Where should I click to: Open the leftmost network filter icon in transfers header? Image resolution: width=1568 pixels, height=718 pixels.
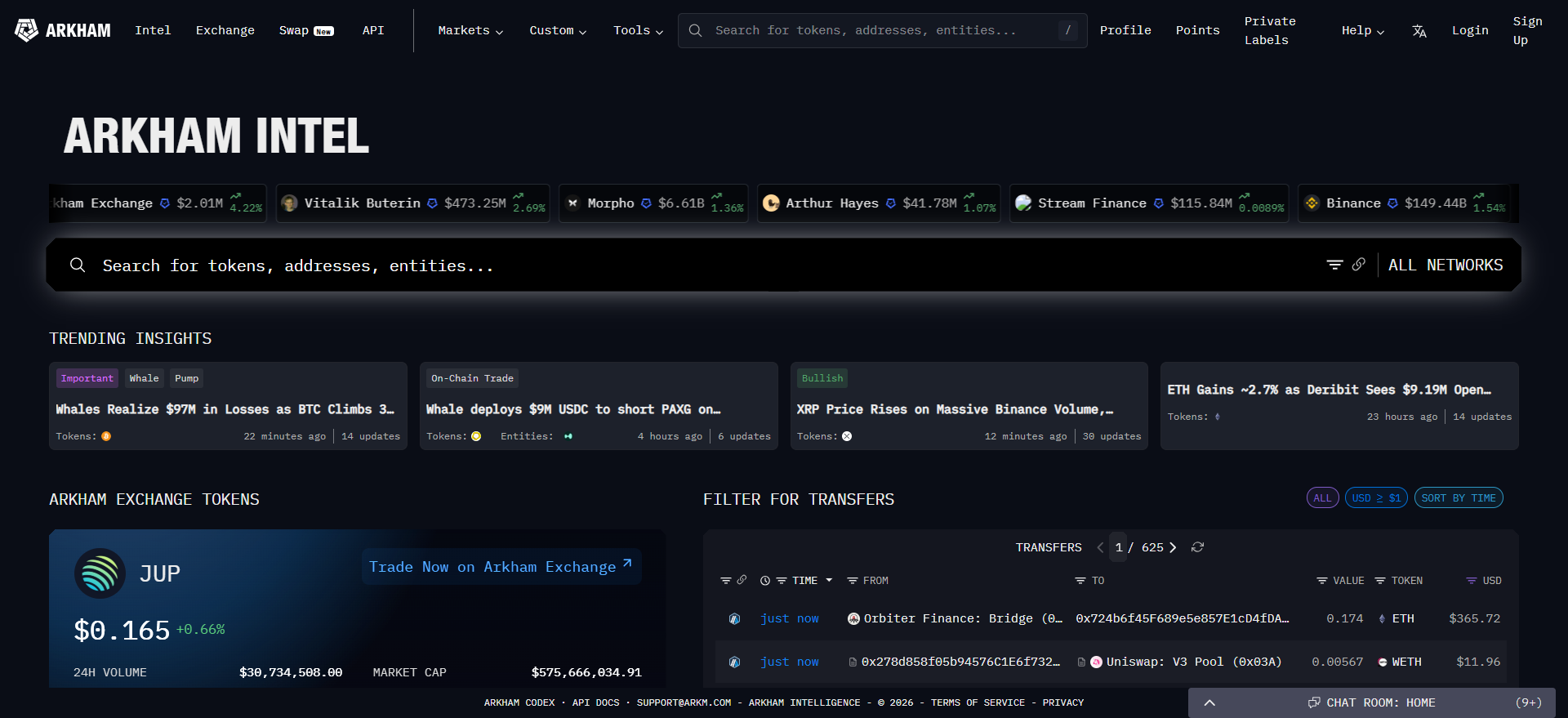tap(725, 581)
